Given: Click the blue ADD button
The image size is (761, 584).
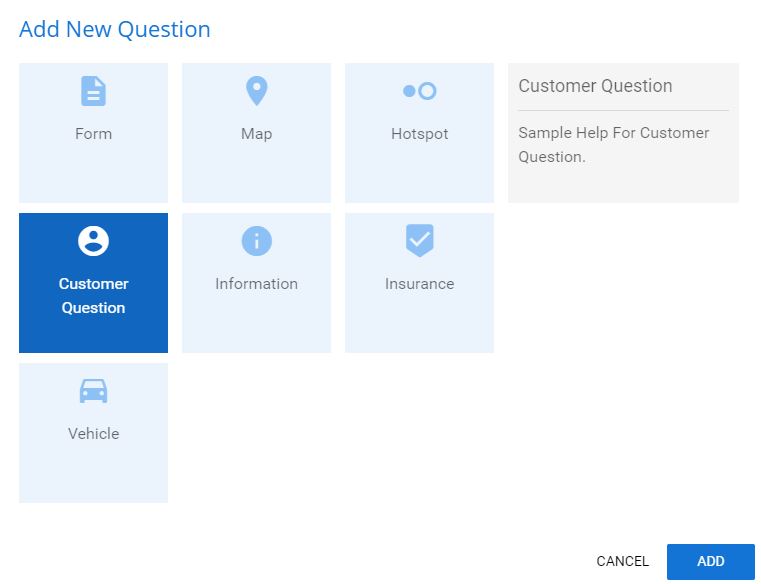Looking at the screenshot, I should coord(711,562).
